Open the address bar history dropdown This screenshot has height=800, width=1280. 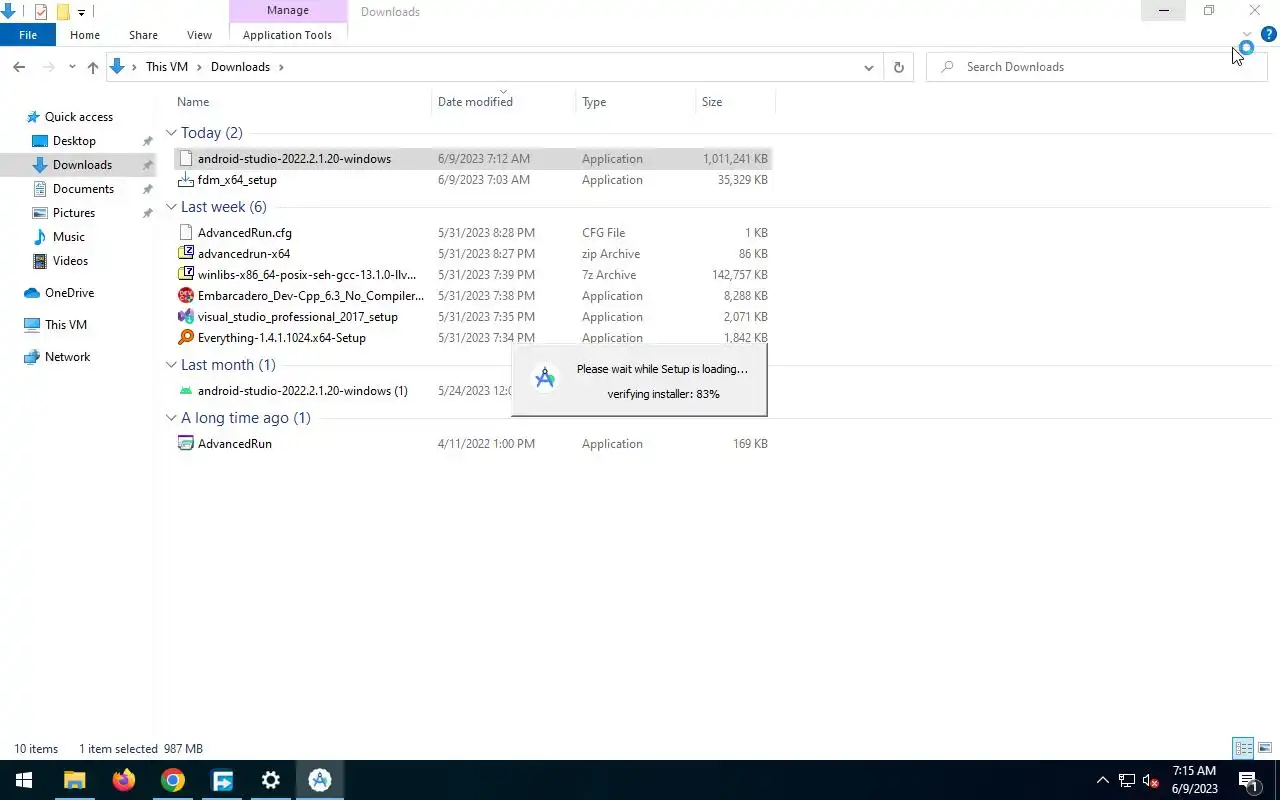point(868,67)
